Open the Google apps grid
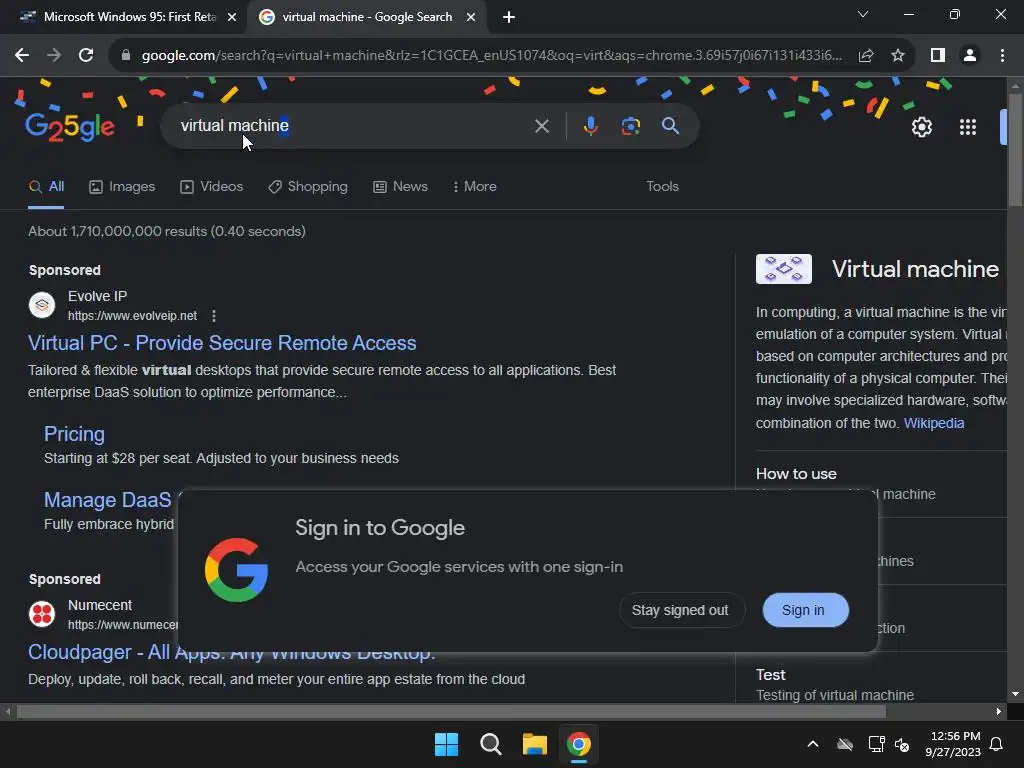This screenshot has width=1024, height=768. (968, 127)
